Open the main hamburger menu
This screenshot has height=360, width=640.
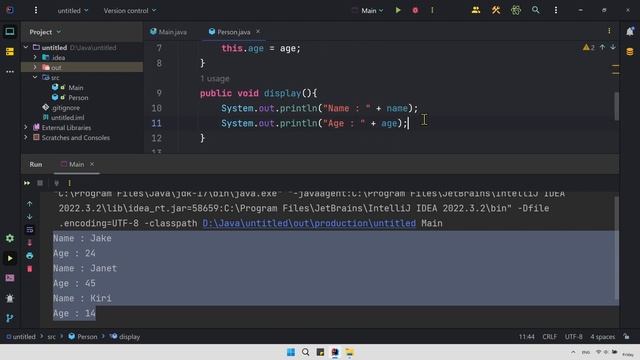(36, 10)
